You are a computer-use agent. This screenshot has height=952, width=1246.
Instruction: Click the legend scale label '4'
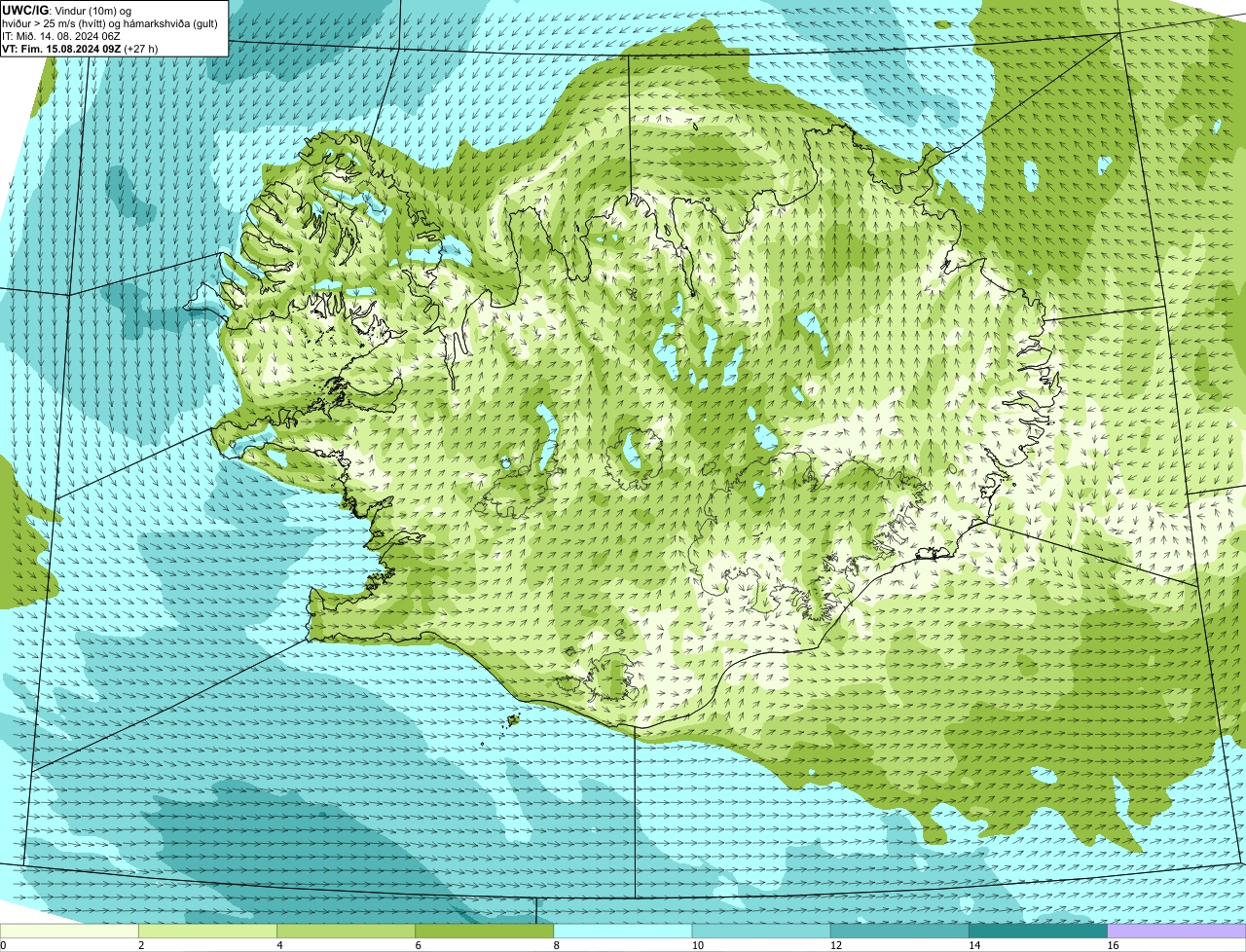point(279,945)
